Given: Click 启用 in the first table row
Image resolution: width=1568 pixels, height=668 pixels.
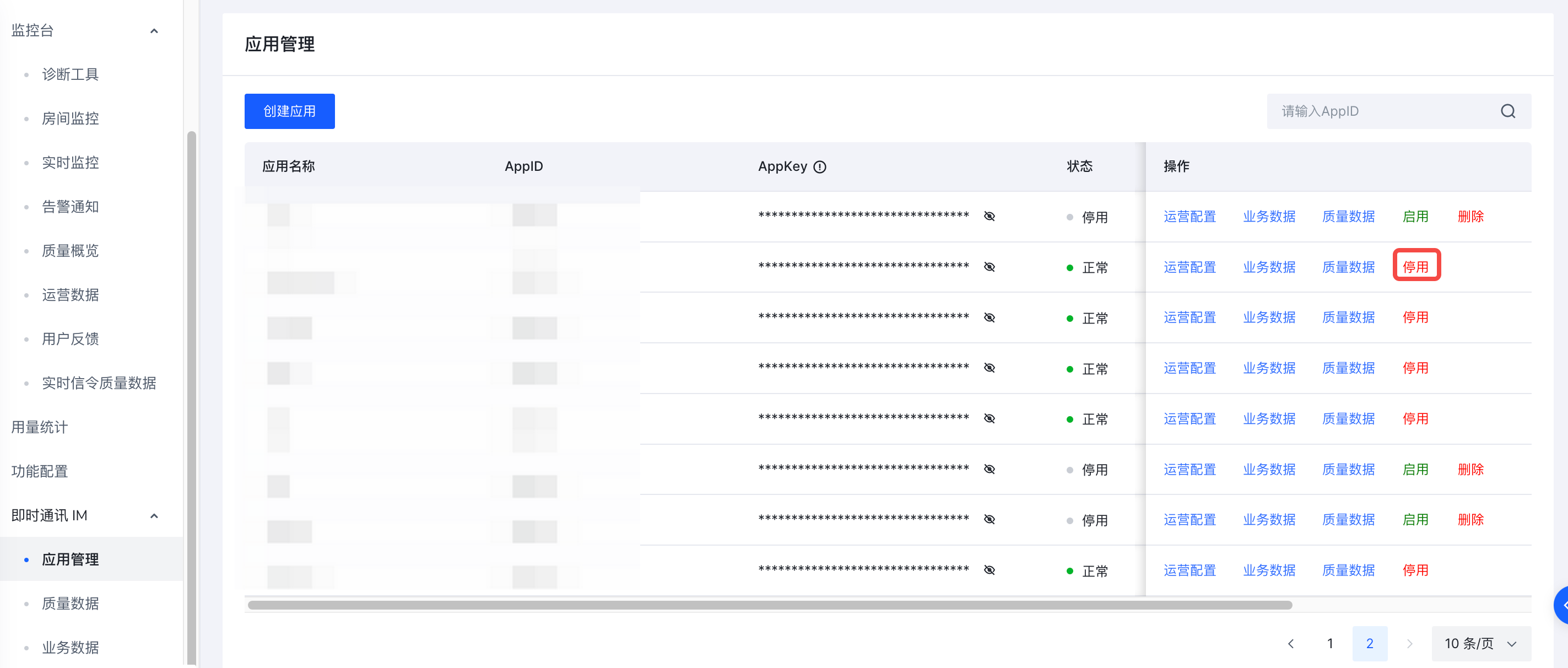Looking at the screenshot, I should tap(1415, 216).
